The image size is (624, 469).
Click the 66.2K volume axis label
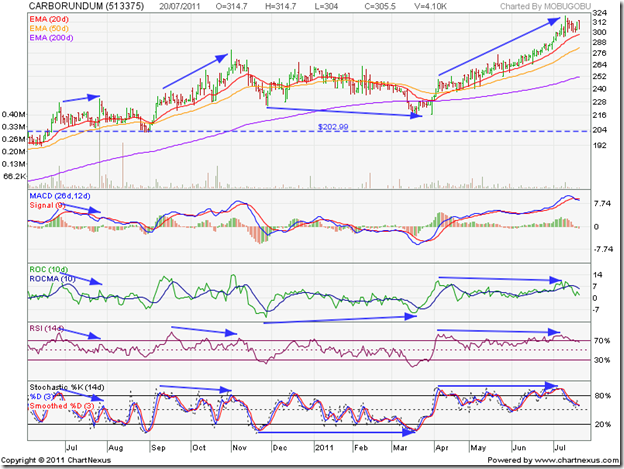15,176
